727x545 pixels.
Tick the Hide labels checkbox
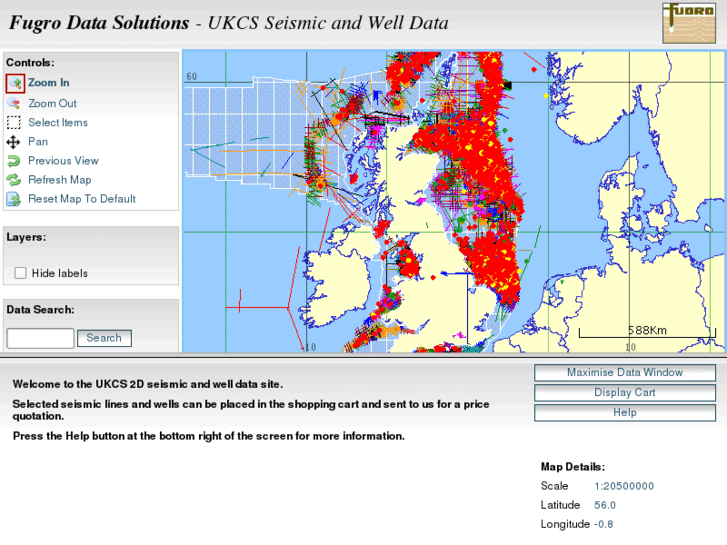(20, 273)
